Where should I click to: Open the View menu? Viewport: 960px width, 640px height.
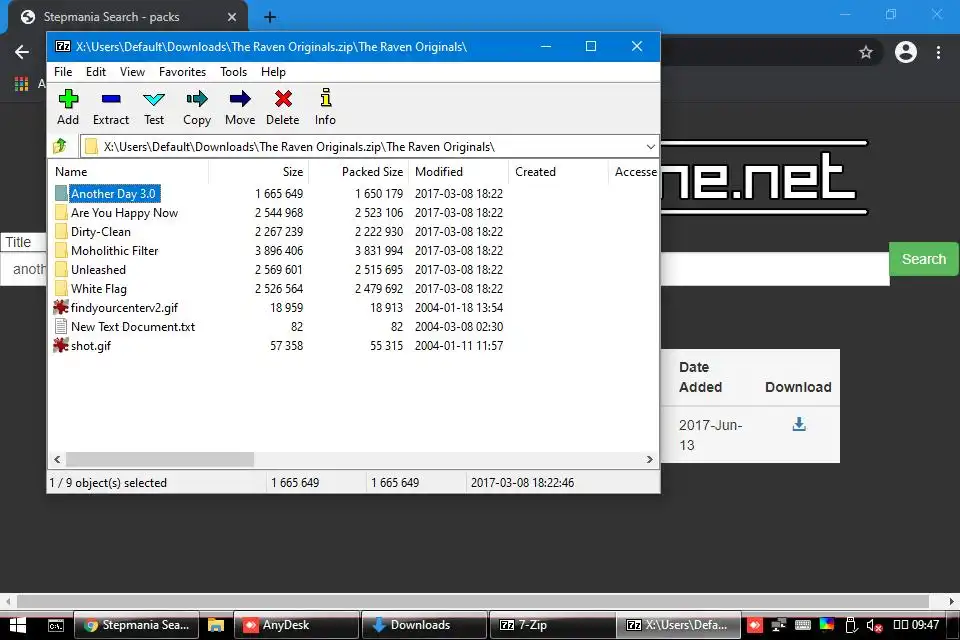(132, 72)
